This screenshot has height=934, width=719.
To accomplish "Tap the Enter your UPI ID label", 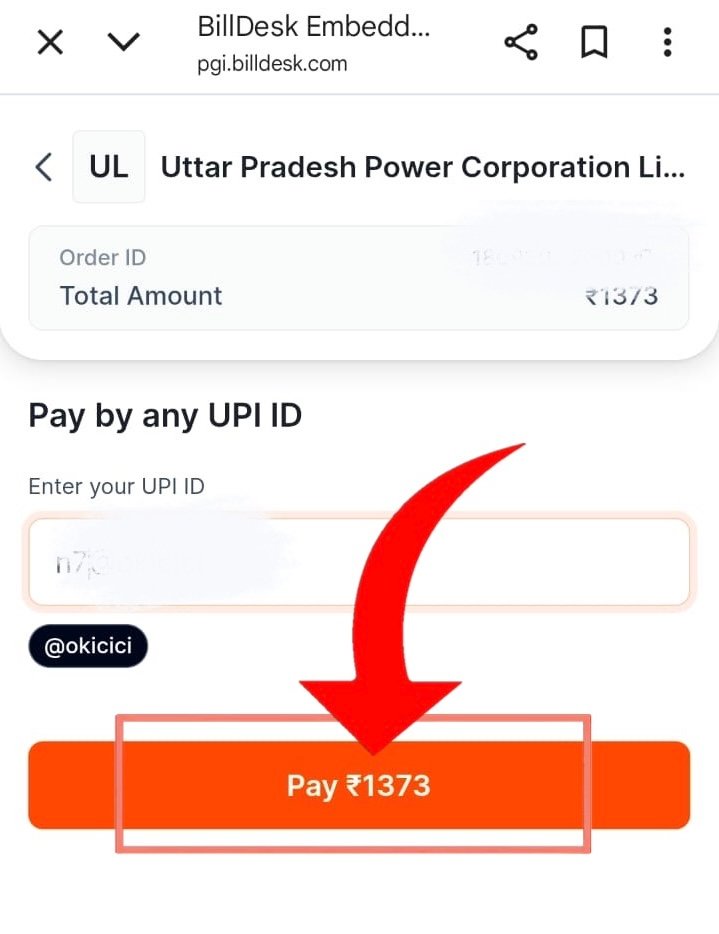I will point(116,487).
